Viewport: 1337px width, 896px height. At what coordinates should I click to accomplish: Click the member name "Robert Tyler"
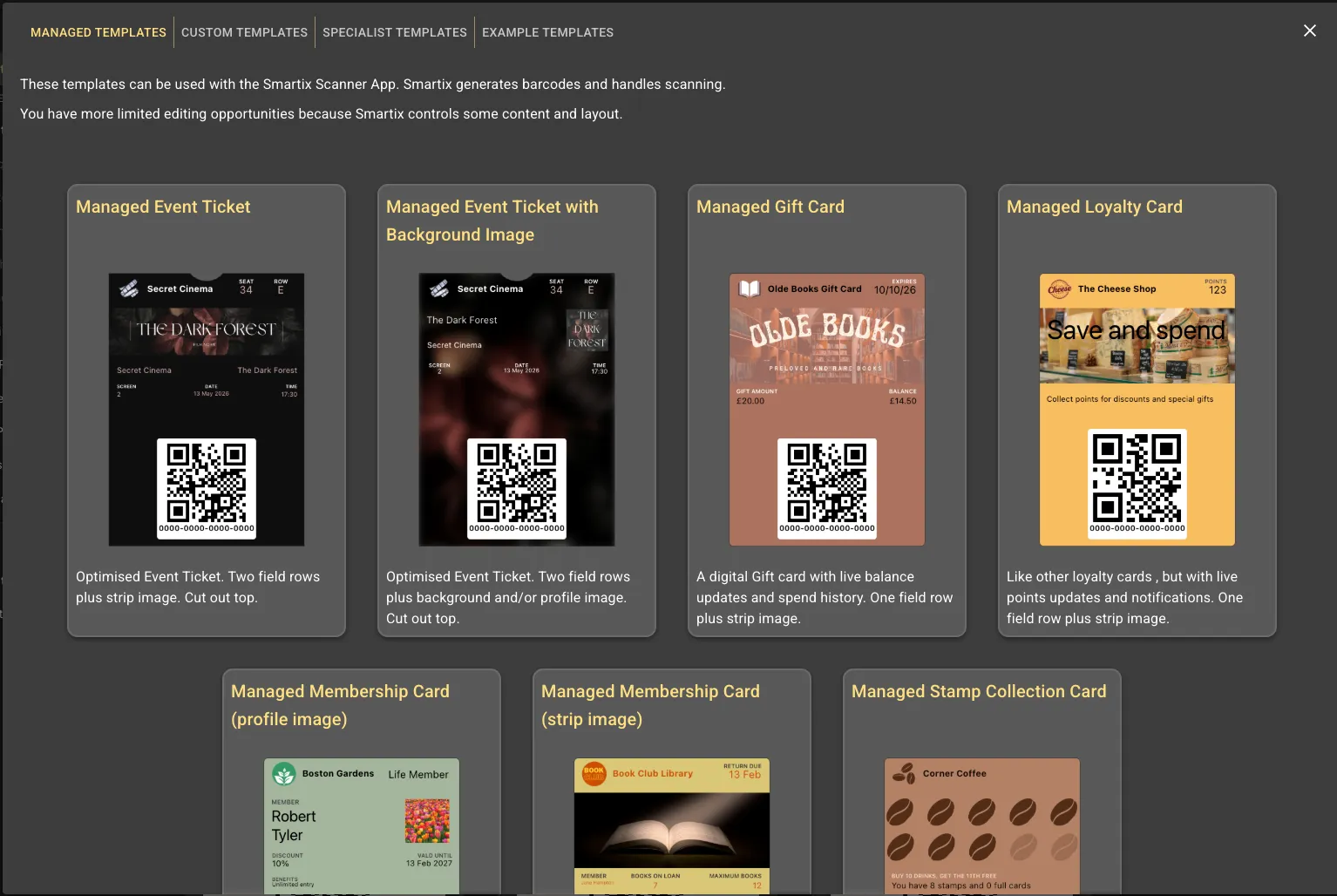click(x=294, y=825)
